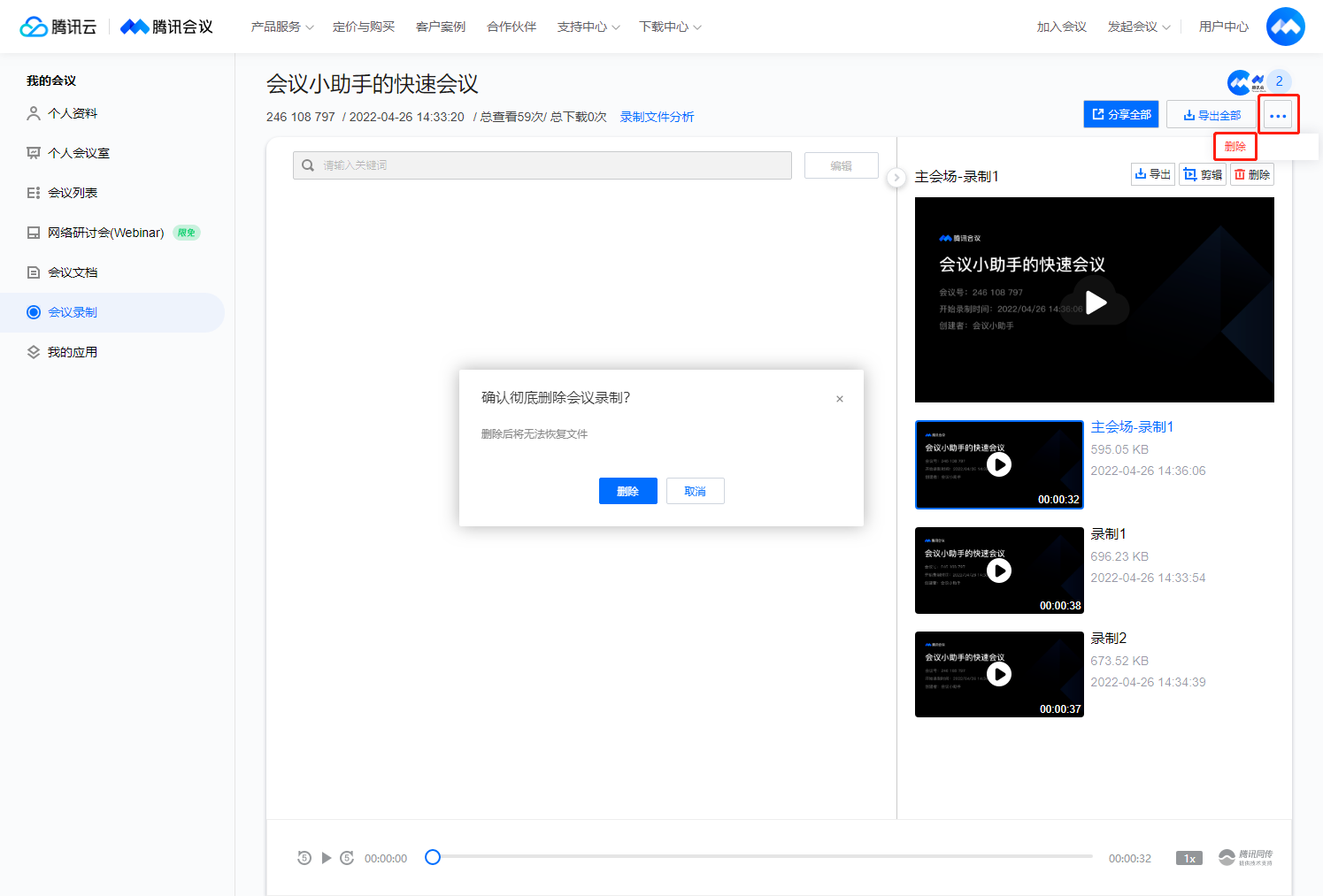Click the 录制2 title text

(x=1108, y=638)
